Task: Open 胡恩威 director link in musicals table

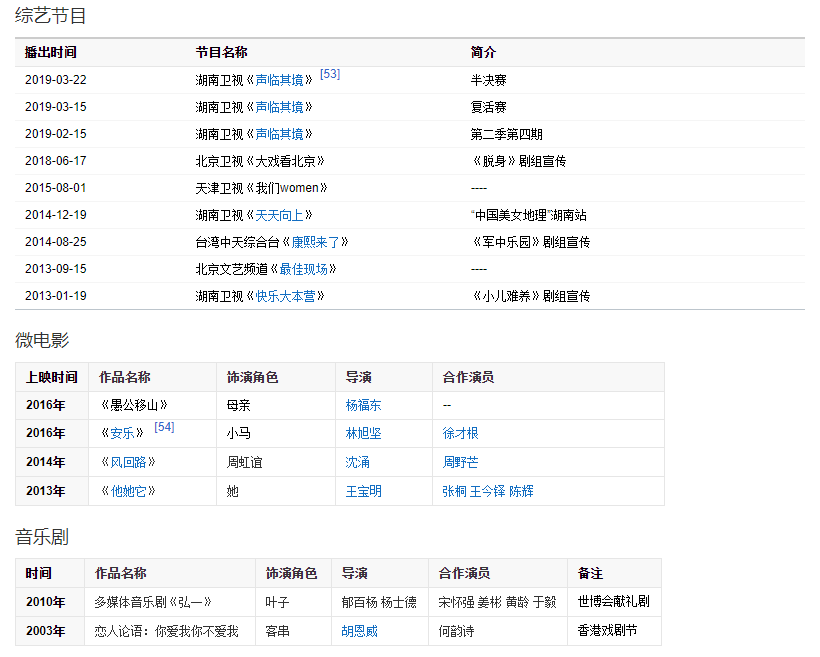Action: [x=359, y=631]
